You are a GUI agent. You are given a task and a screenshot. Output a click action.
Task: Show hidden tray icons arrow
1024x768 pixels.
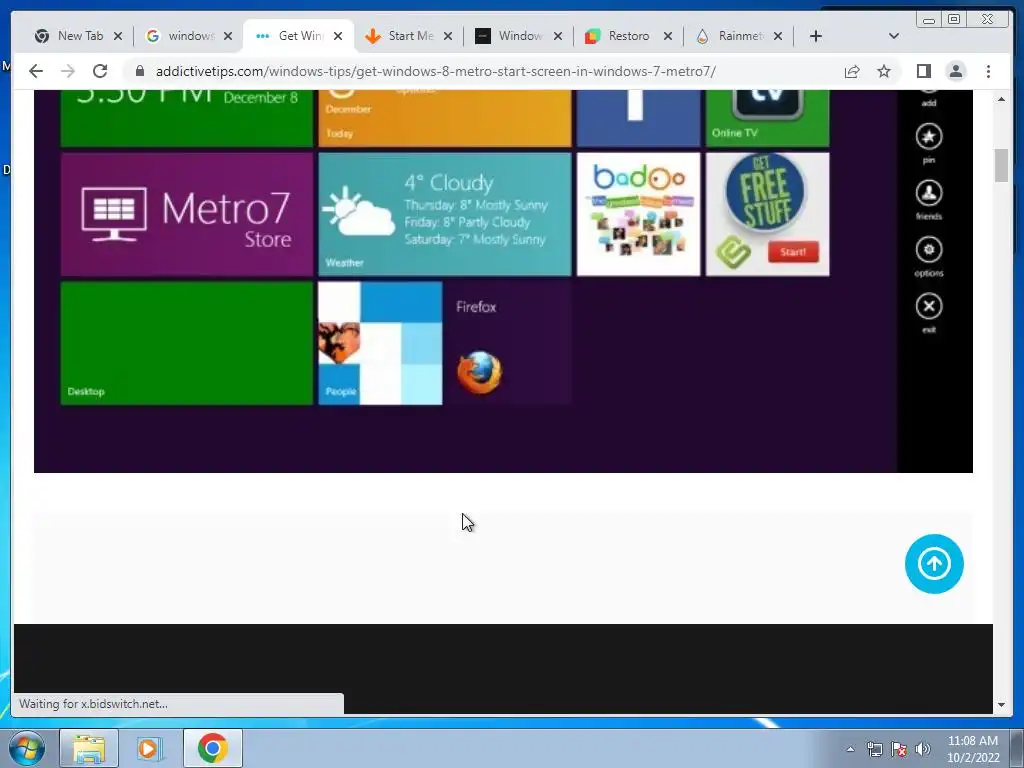click(850, 749)
